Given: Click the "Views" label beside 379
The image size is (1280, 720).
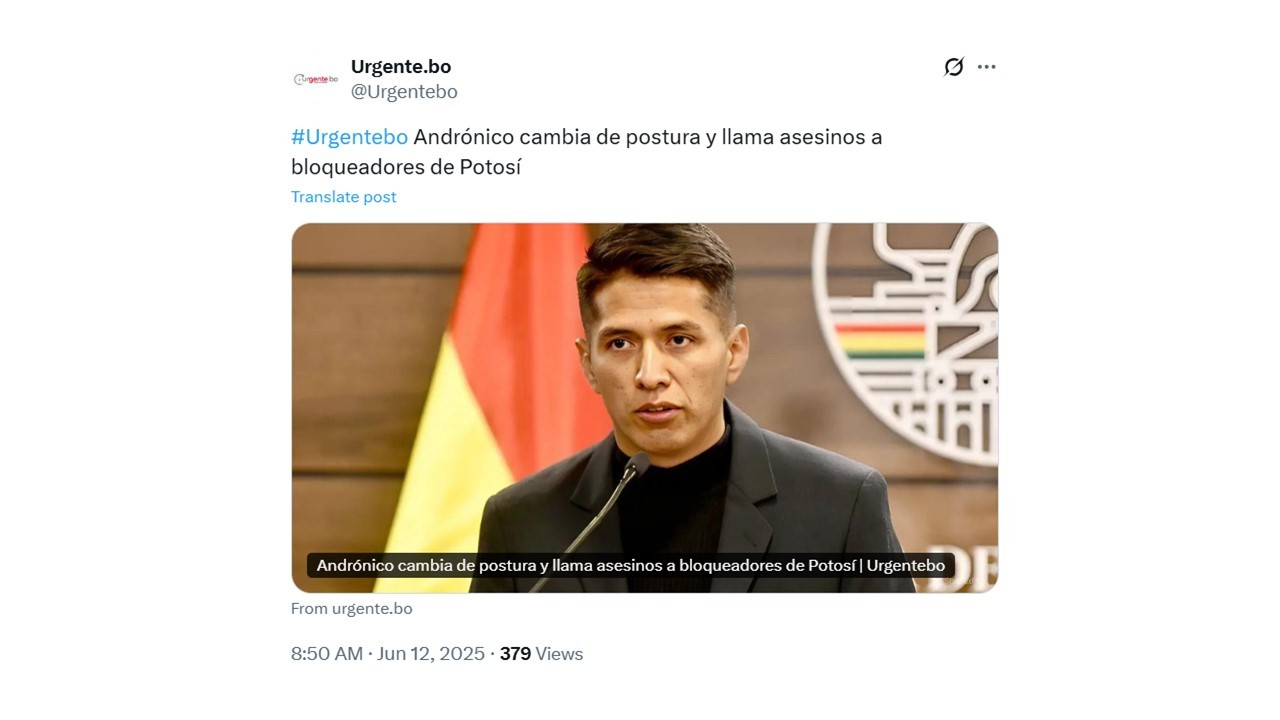Looking at the screenshot, I should (x=559, y=654).
